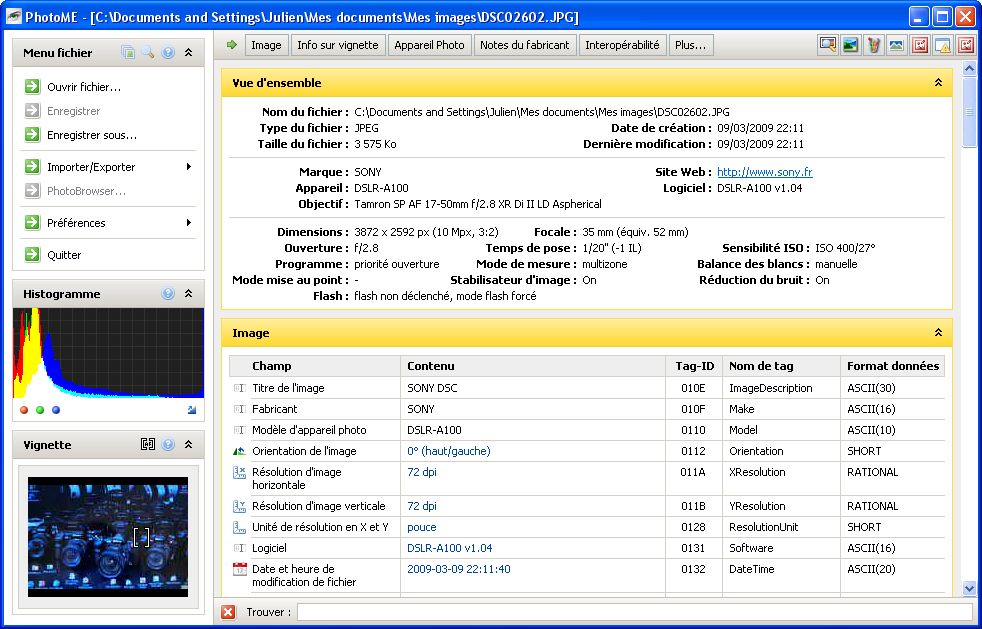Click the blue mountain image toolbar icon

coord(896,45)
